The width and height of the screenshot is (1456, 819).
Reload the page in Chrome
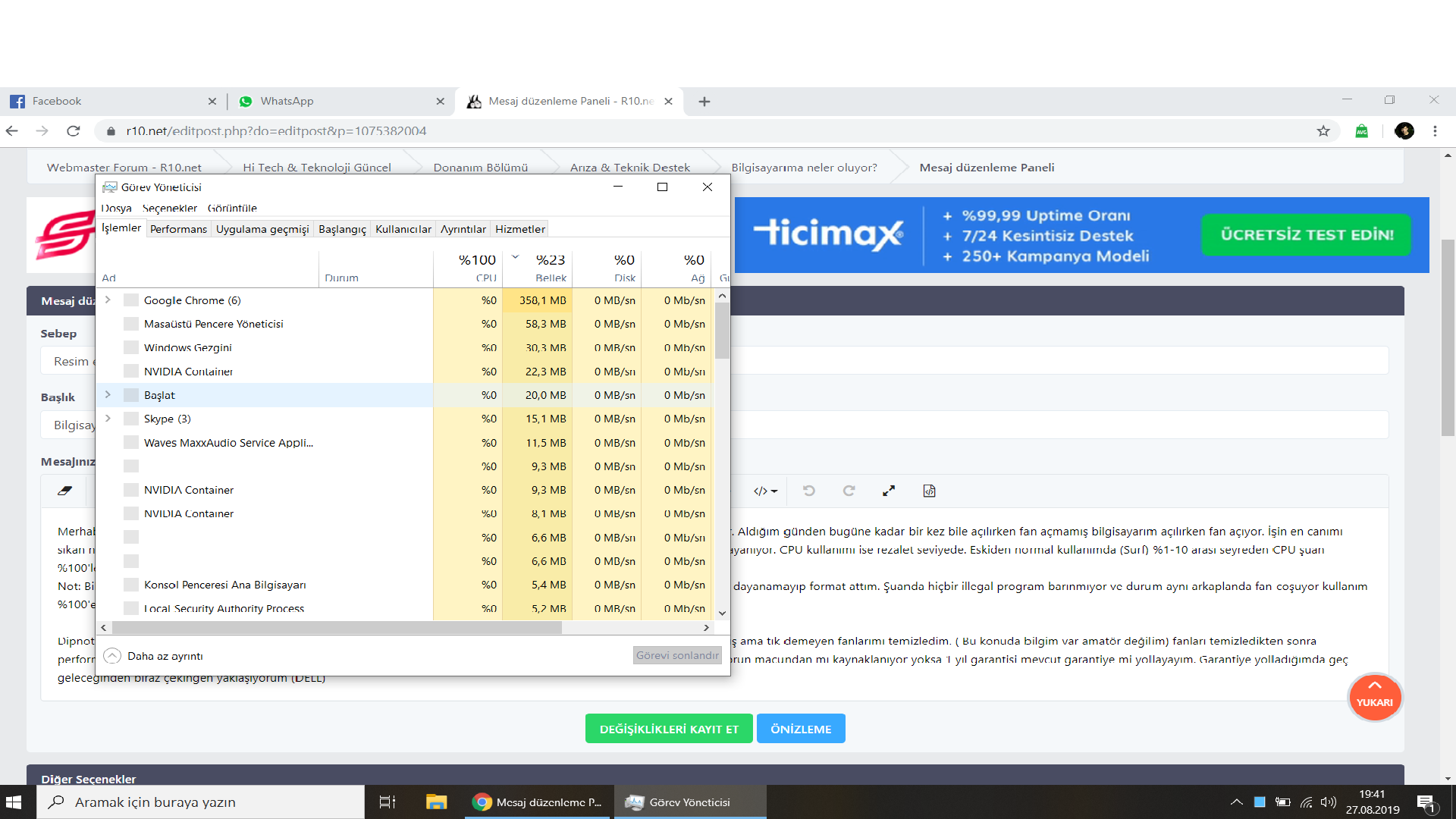pyautogui.click(x=74, y=131)
